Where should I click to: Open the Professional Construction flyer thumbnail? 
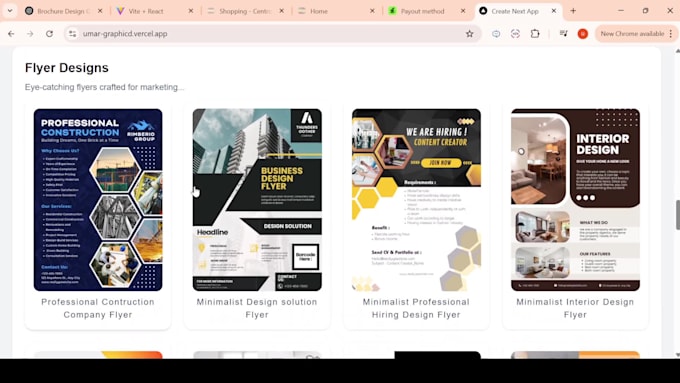tap(98, 200)
